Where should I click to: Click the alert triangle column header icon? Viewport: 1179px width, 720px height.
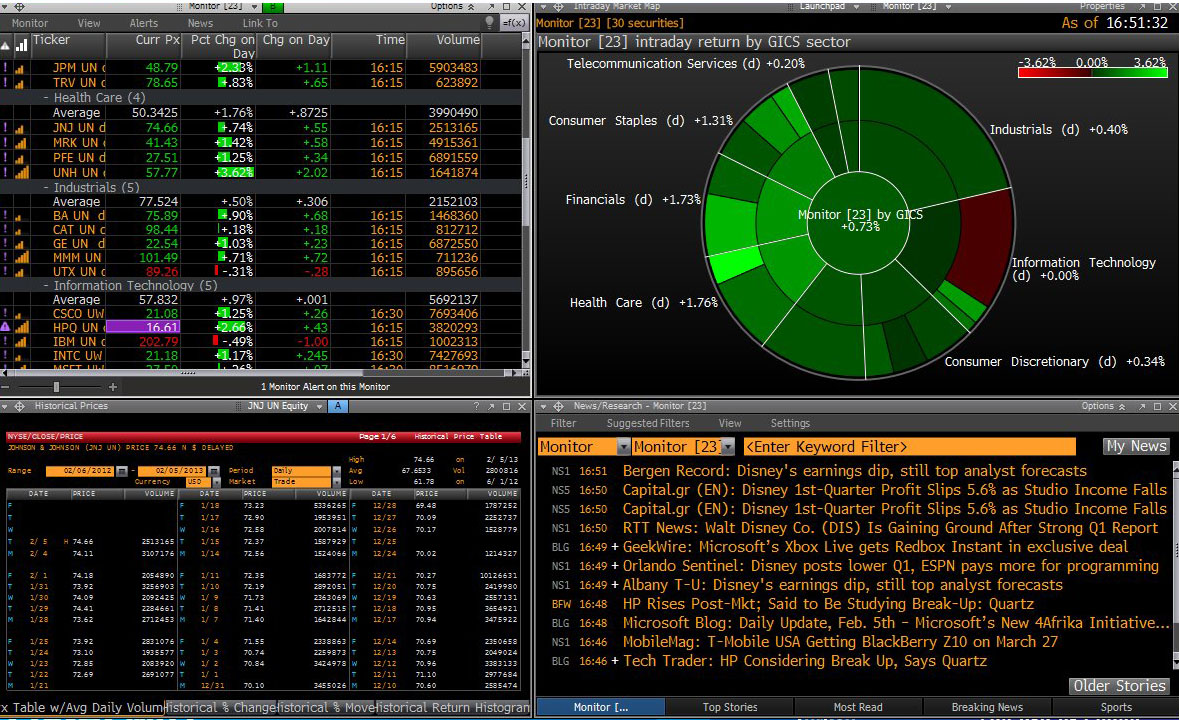click(5, 46)
